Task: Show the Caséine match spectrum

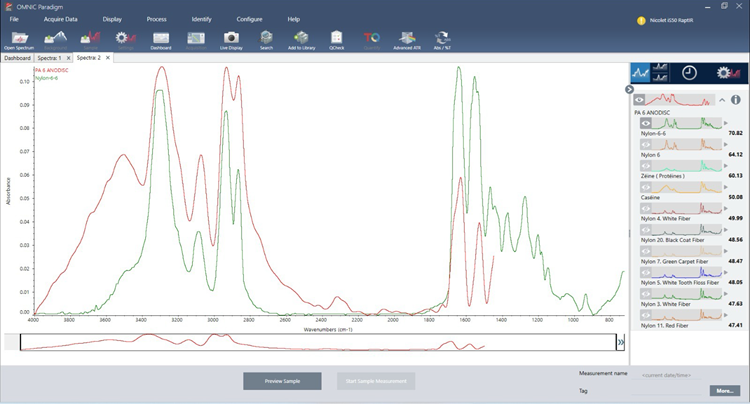Action: (x=646, y=187)
